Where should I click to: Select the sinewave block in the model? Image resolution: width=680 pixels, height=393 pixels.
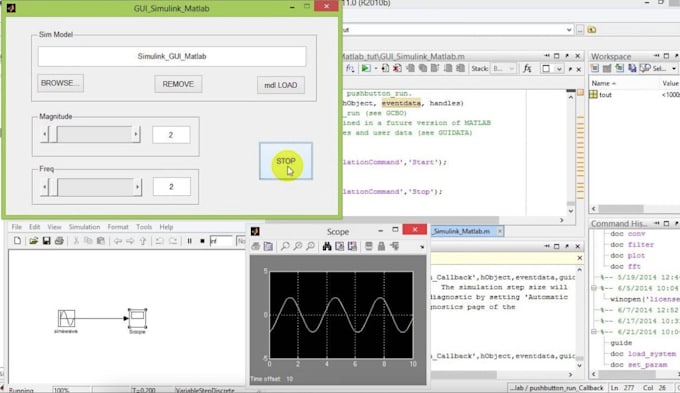pyautogui.click(x=66, y=318)
